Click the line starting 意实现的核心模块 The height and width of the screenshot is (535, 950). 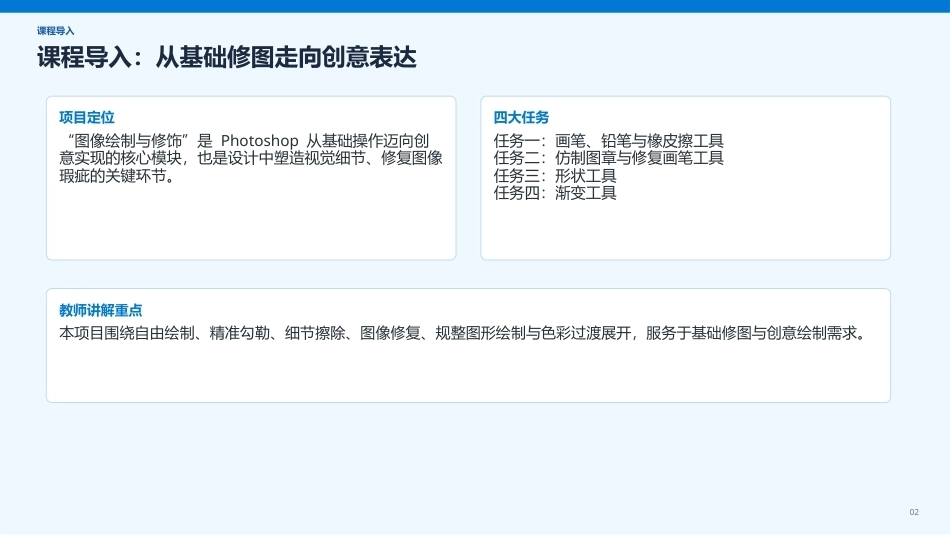coord(251,158)
